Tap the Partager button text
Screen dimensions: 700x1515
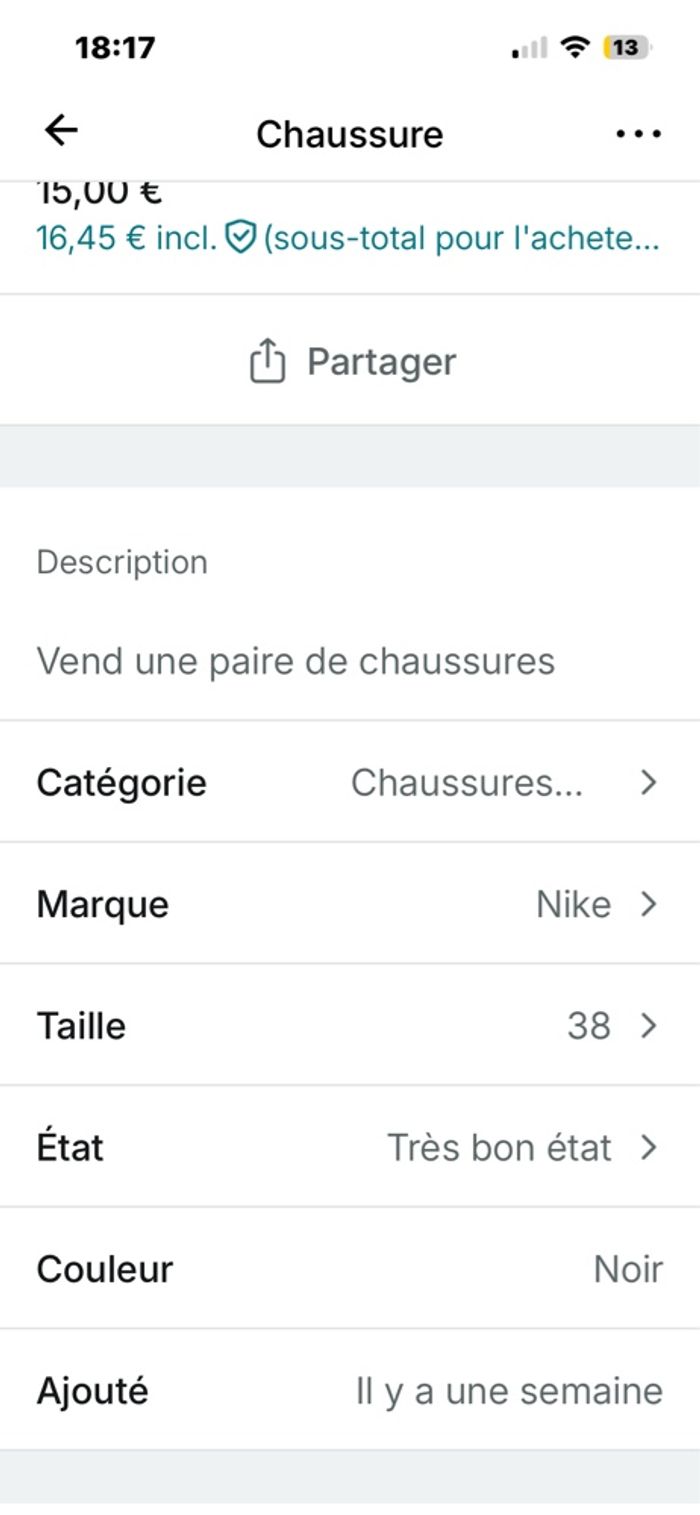coord(381,361)
